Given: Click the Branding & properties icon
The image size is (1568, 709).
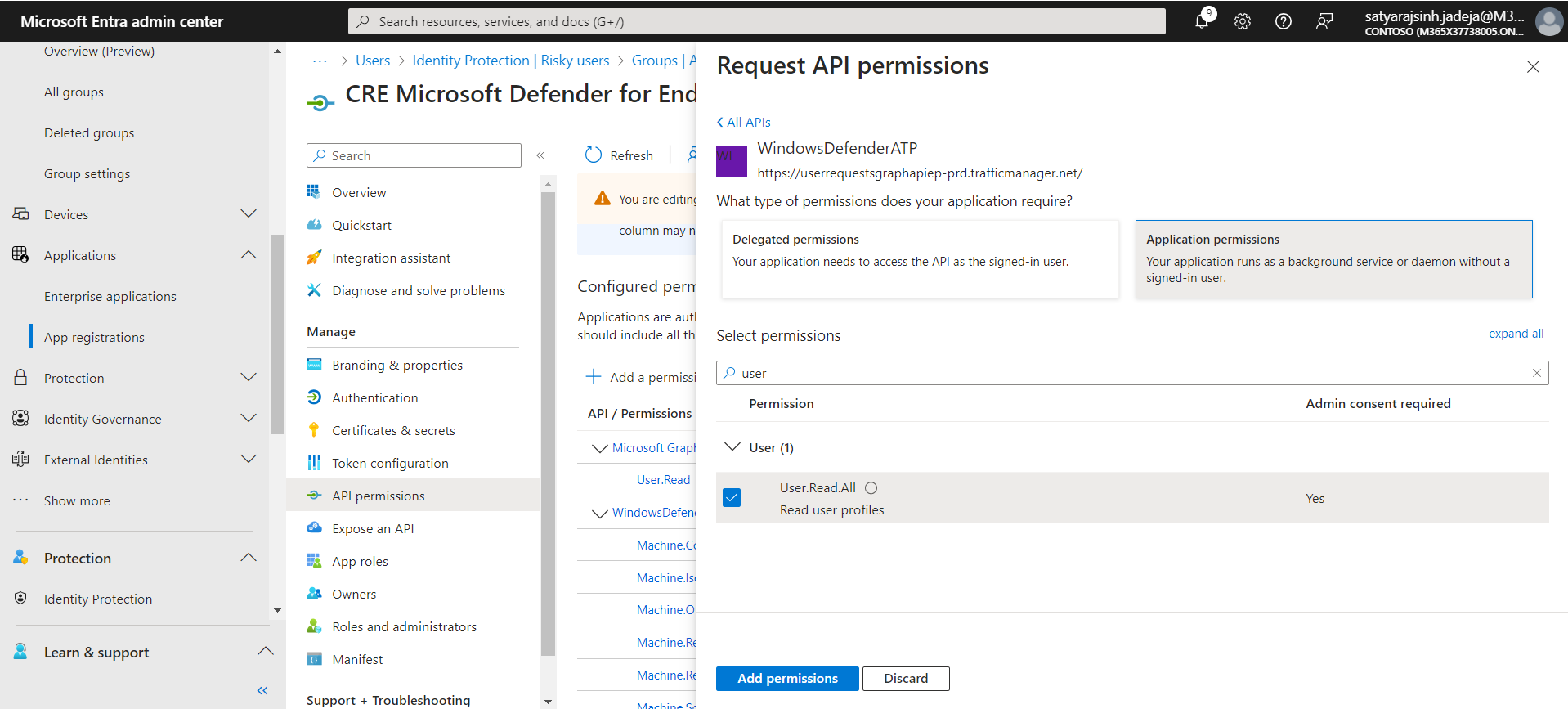Looking at the screenshot, I should [314, 364].
